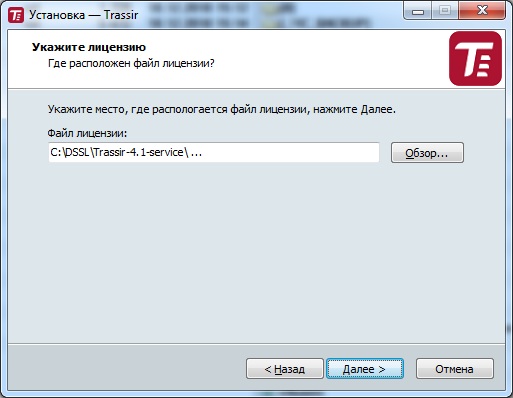Minimize the Trassir installer window
Image resolution: width=513 pixels, height=398 pixels.
point(417,11)
